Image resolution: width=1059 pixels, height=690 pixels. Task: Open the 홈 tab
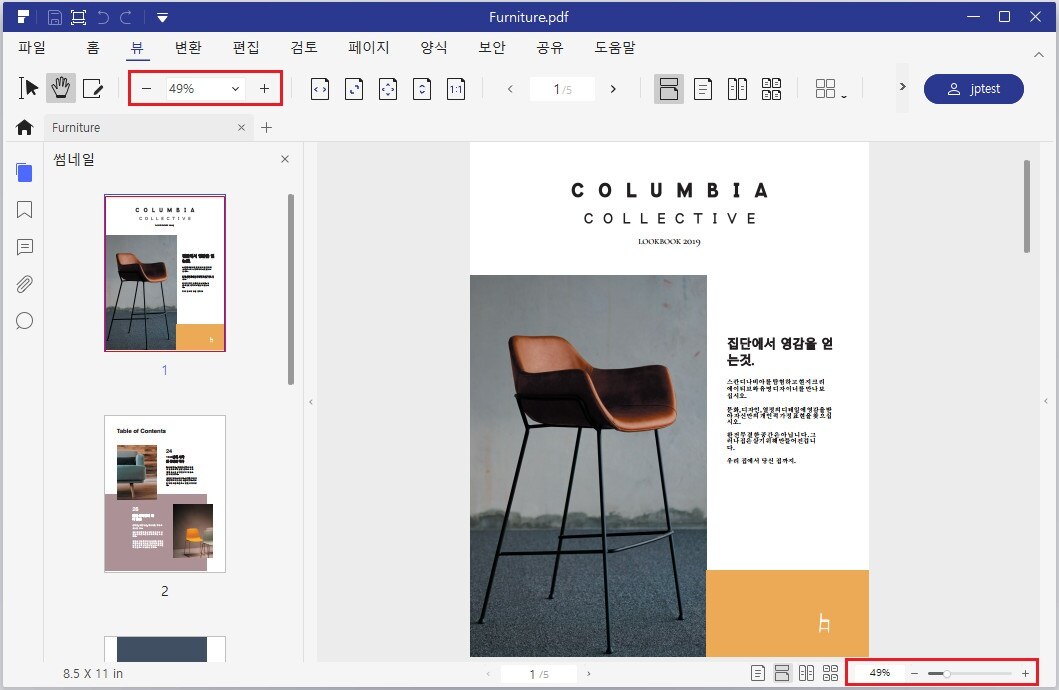click(x=93, y=47)
